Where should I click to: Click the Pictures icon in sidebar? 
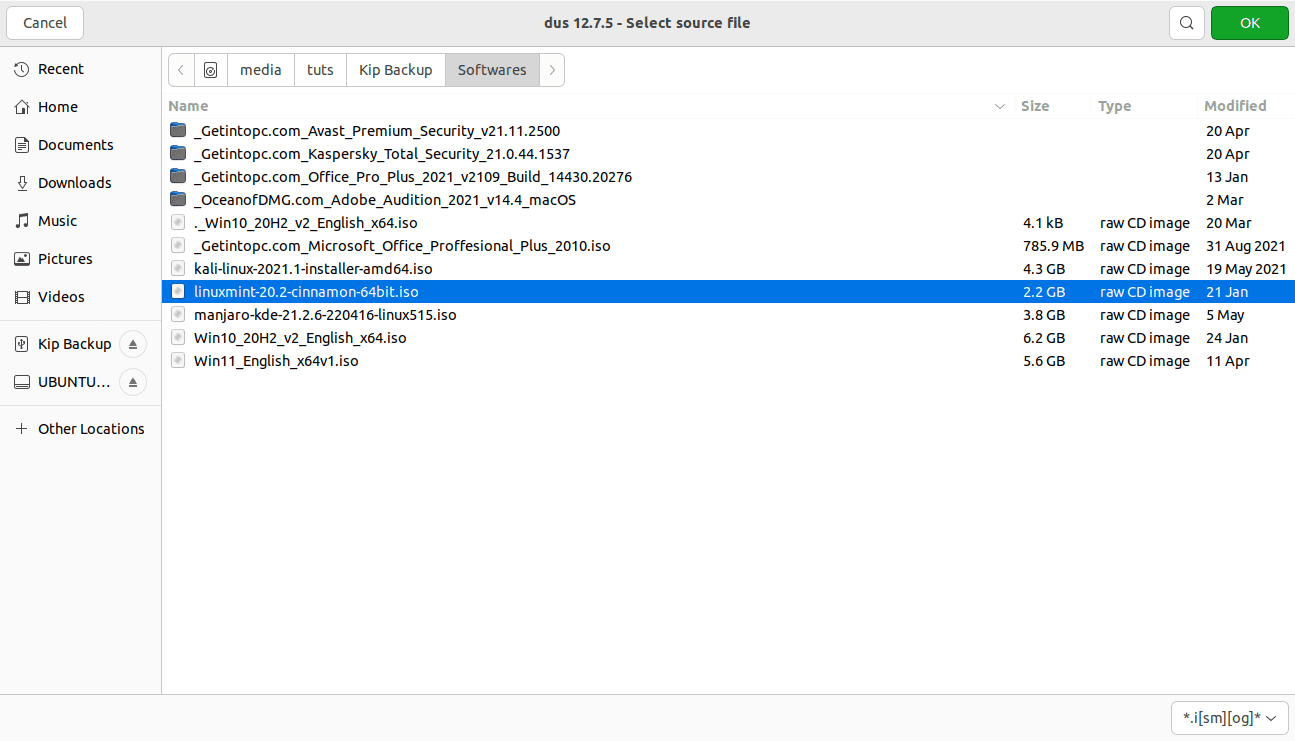click(21, 259)
